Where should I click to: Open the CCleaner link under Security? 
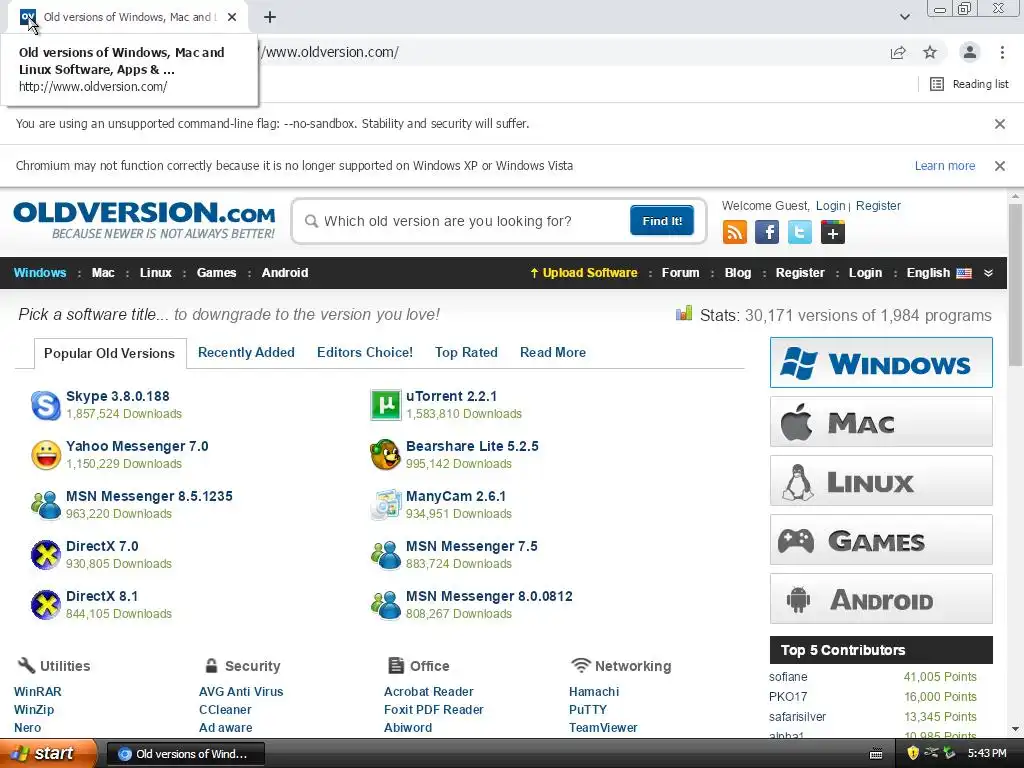tap(225, 710)
